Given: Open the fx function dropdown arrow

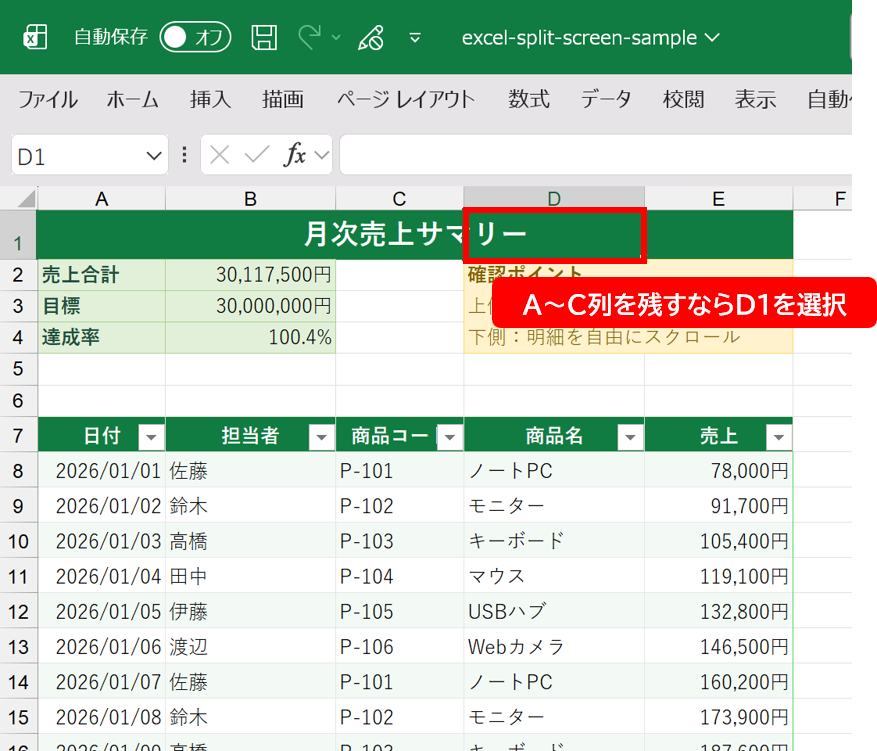Looking at the screenshot, I should click(322, 155).
